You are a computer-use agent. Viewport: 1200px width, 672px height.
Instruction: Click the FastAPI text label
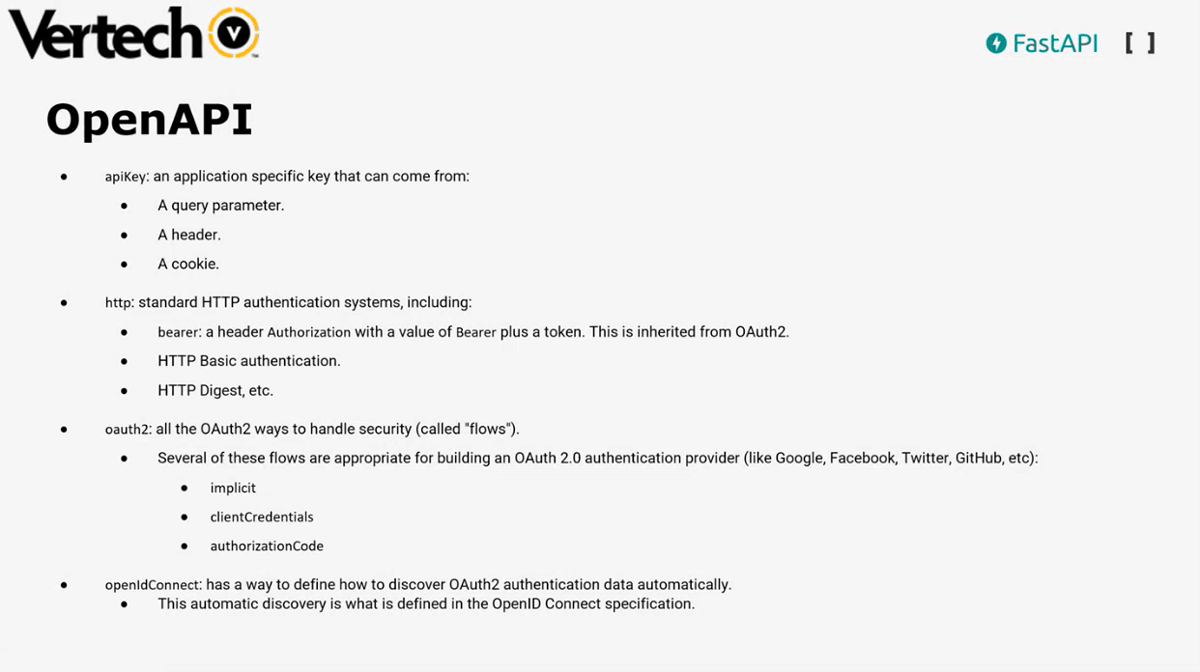pos(1055,43)
